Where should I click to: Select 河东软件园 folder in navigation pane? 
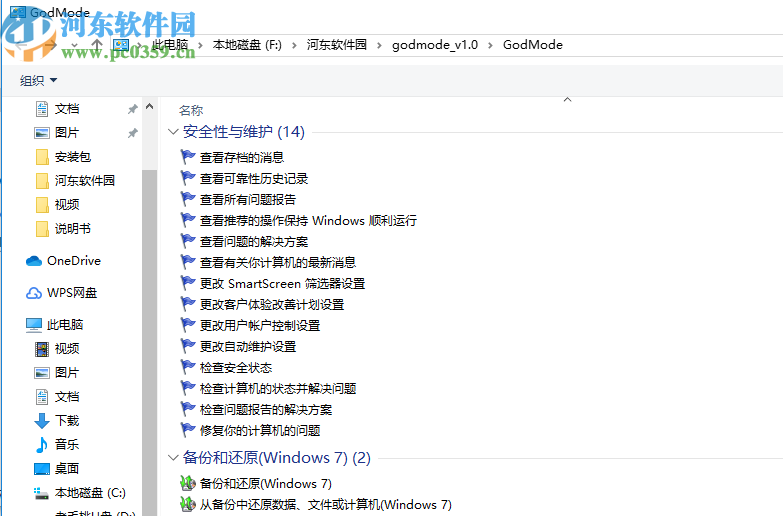(85, 180)
